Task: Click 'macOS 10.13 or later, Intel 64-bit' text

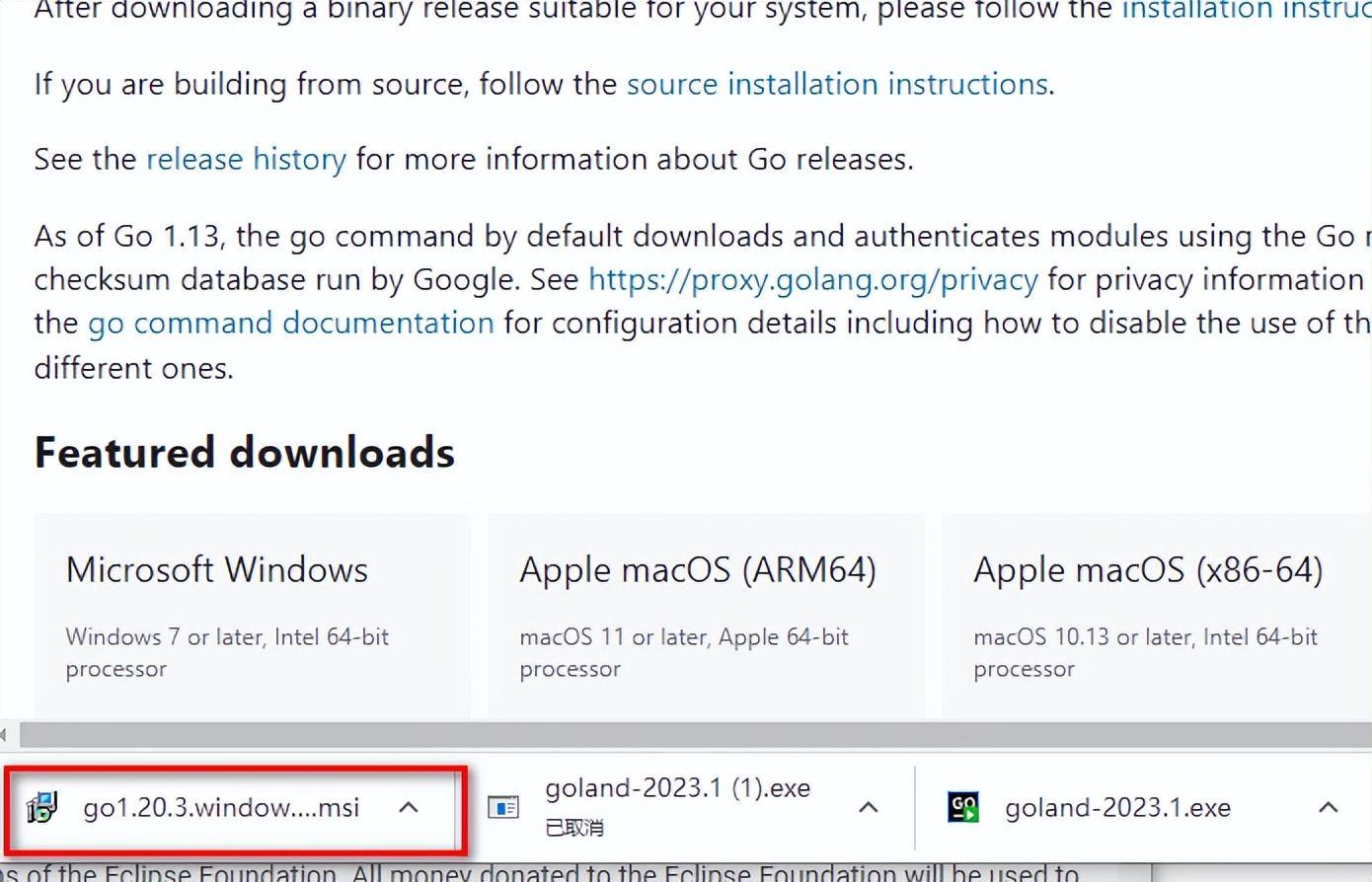Action: (x=1145, y=637)
